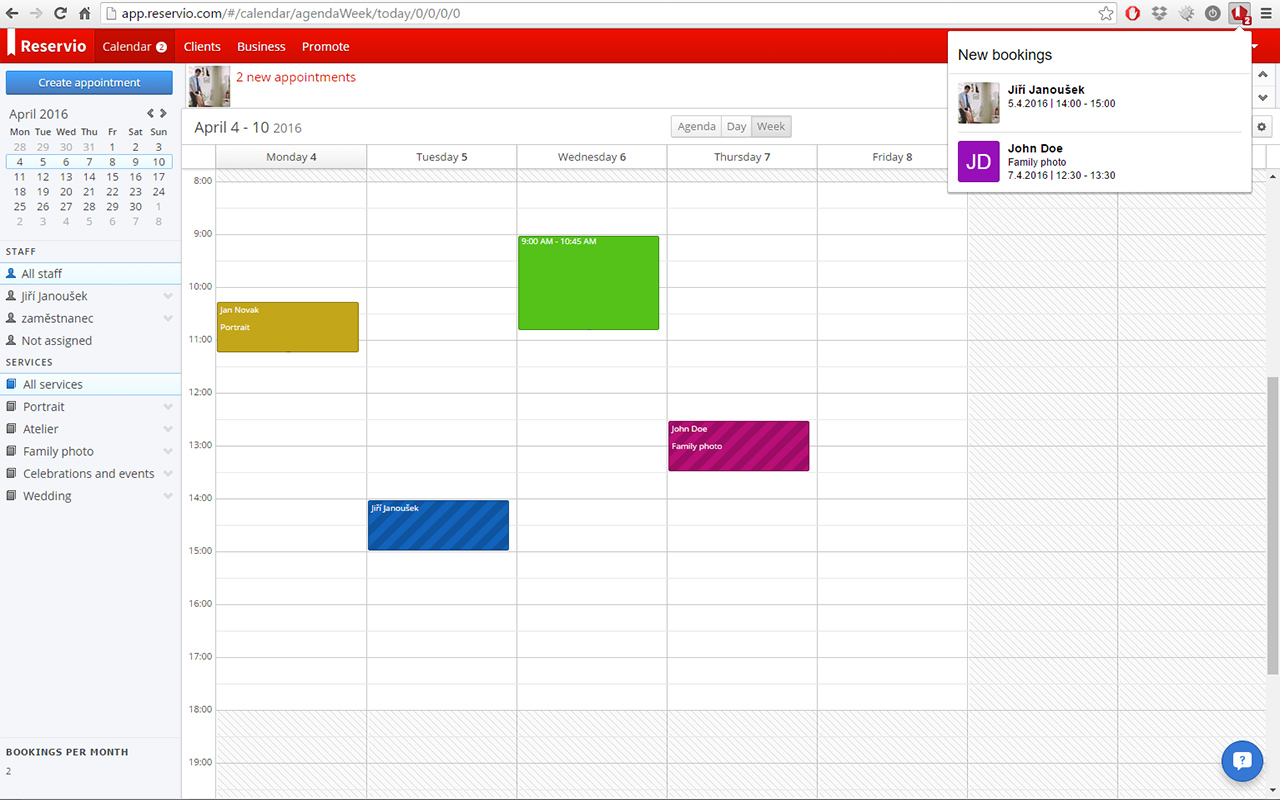Image resolution: width=1280 pixels, height=800 pixels.
Task: Open the Clients menu
Action: 202,46
